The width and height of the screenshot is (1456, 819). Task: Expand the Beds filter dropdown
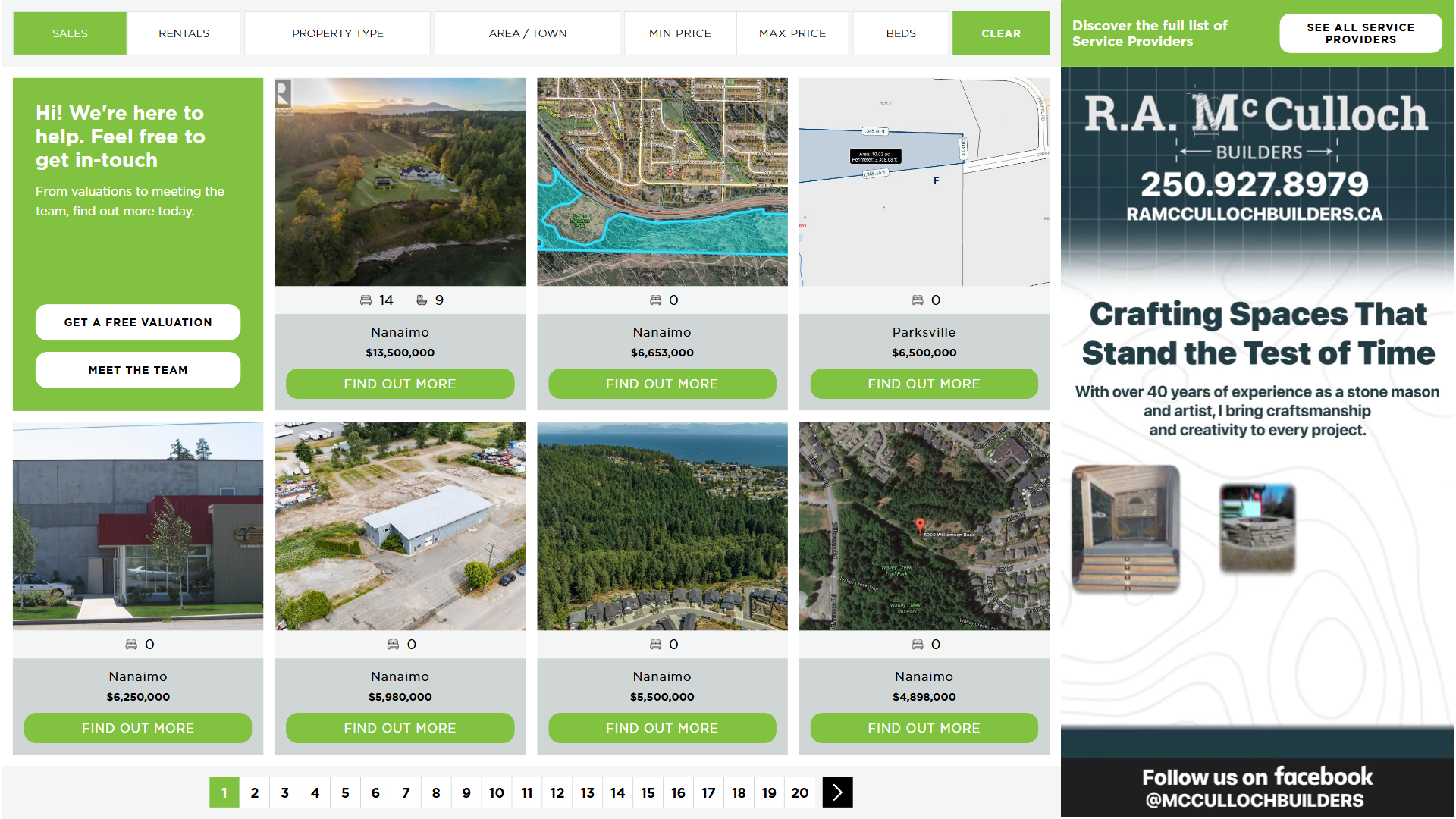tap(900, 33)
